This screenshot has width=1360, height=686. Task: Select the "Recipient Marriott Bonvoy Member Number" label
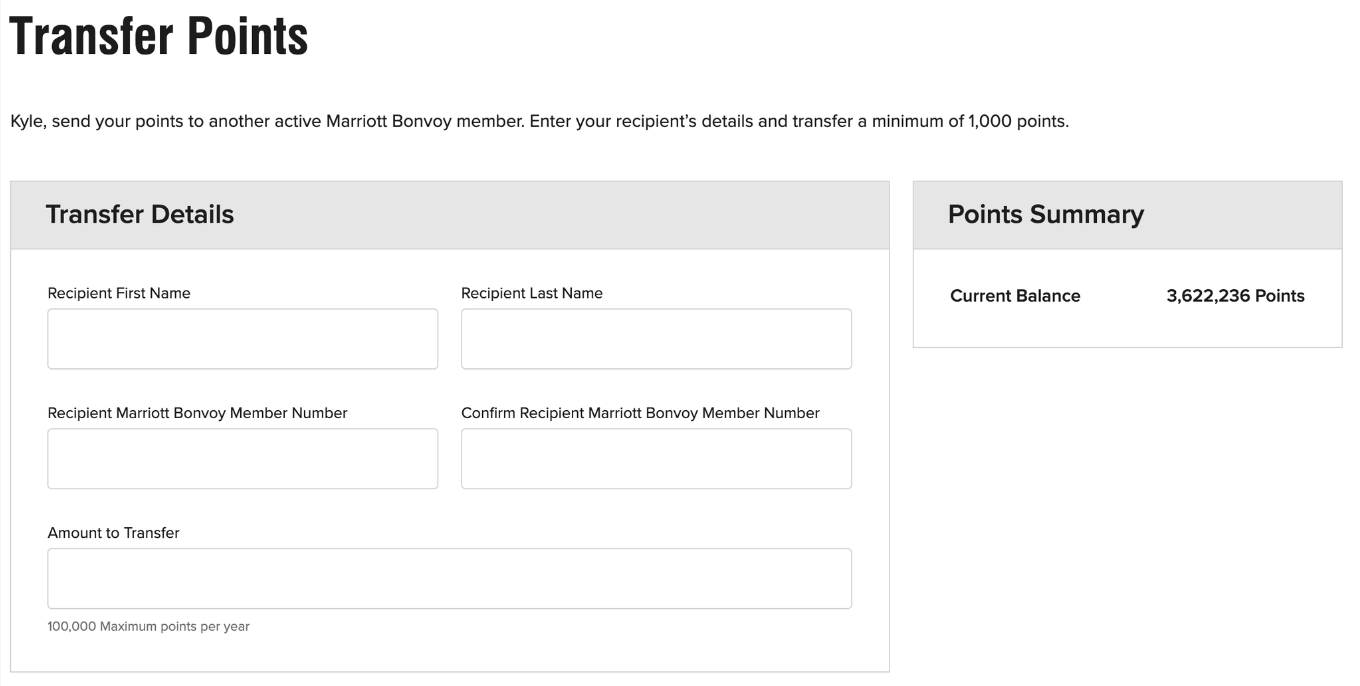[197, 413]
